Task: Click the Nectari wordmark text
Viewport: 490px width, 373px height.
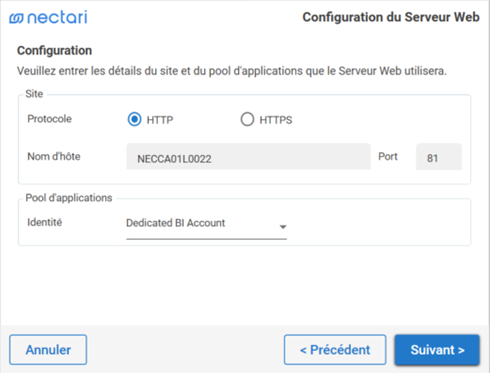Action: pyautogui.click(x=57, y=17)
